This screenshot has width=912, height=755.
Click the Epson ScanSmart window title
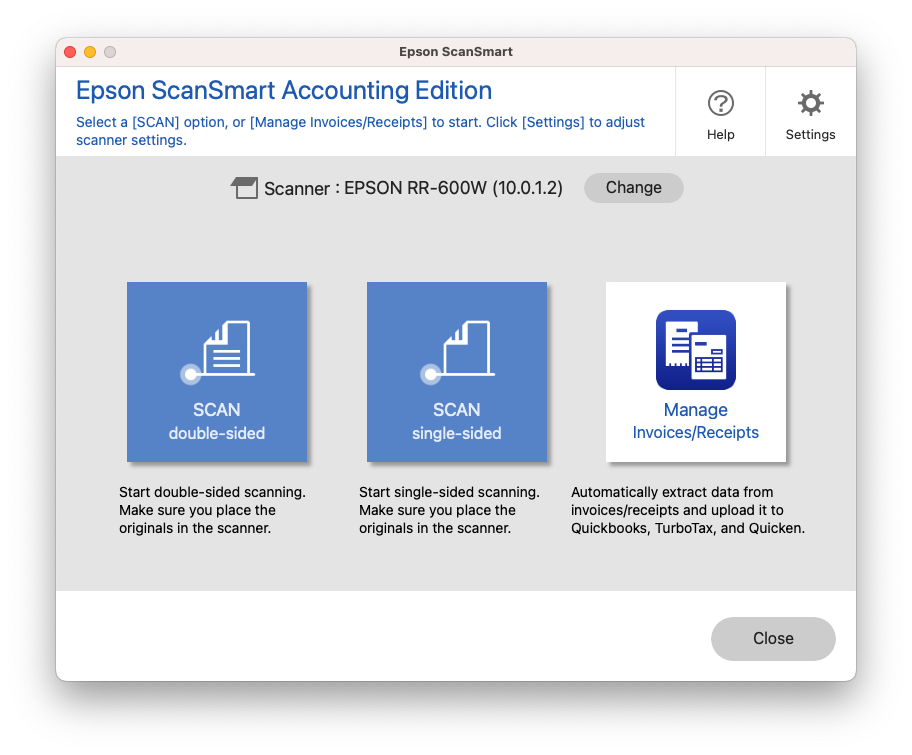pyautogui.click(x=456, y=52)
